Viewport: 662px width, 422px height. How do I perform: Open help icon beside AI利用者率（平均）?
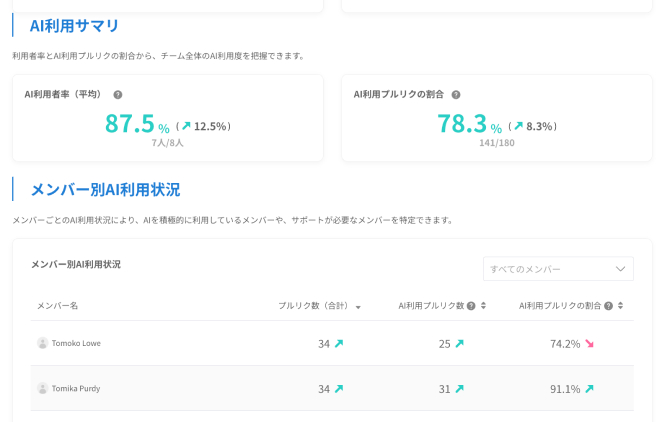118,95
